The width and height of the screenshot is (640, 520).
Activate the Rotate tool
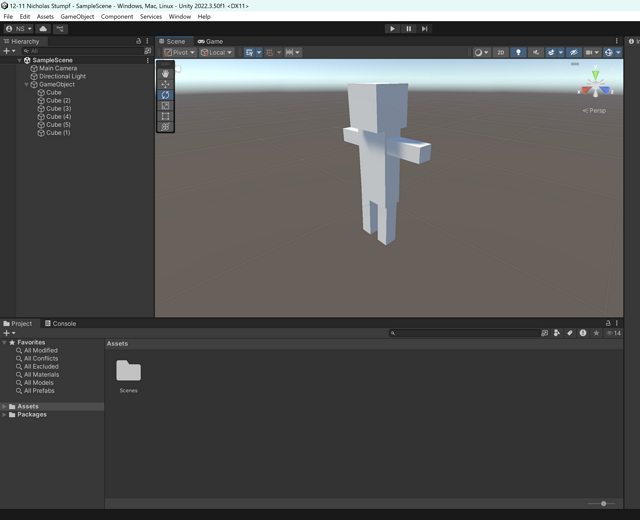[166, 95]
